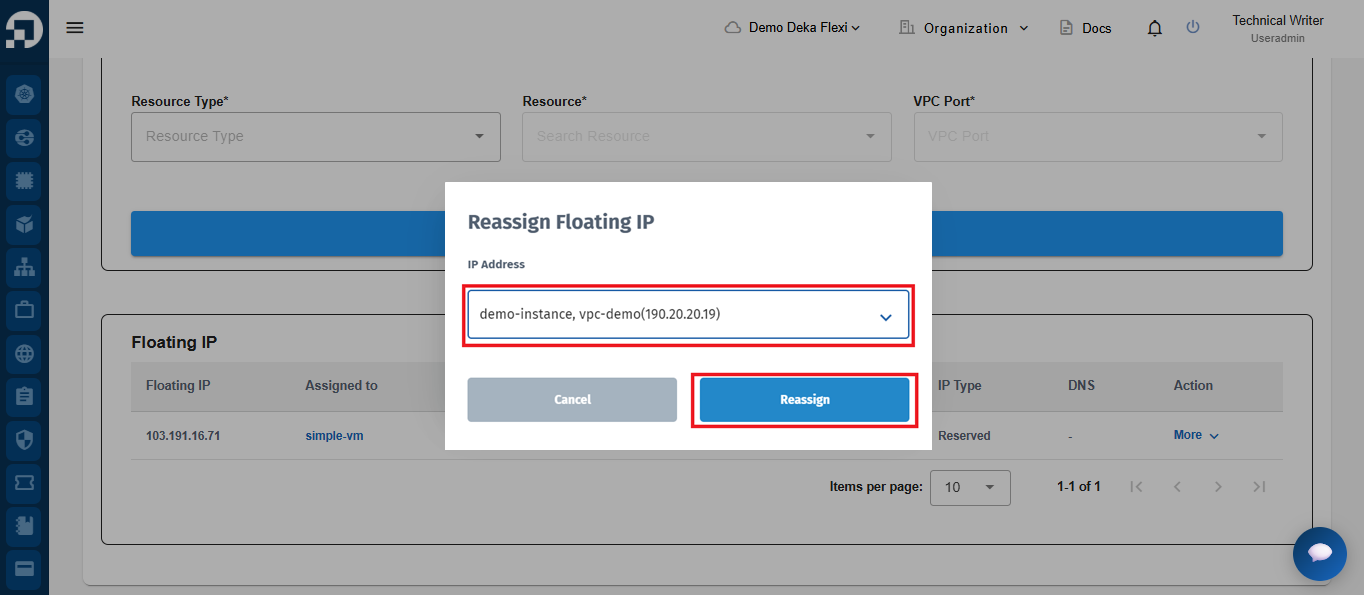Open the Kubernetes helm sidebar icon
The height and width of the screenshot is (595, 1364).
25,95
